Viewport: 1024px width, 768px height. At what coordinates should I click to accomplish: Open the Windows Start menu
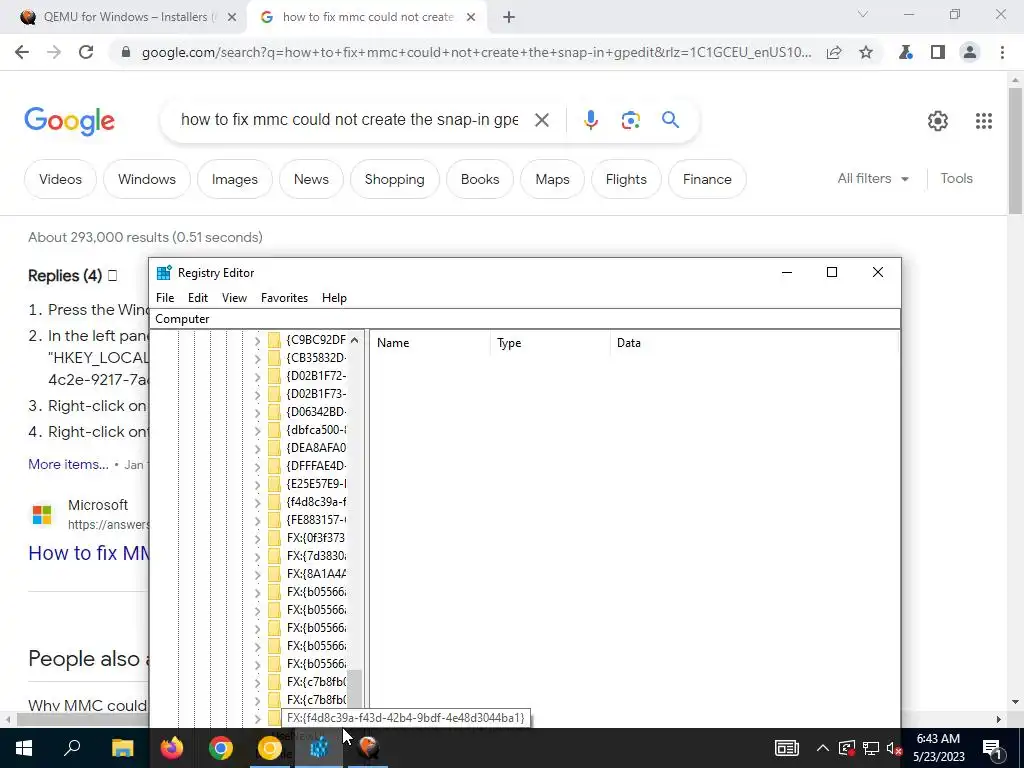click(x=24, y=748)
